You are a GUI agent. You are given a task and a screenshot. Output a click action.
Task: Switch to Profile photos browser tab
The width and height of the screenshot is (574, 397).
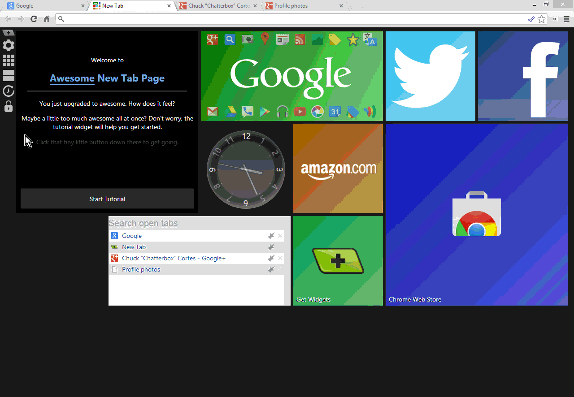(x=304, y=5)
